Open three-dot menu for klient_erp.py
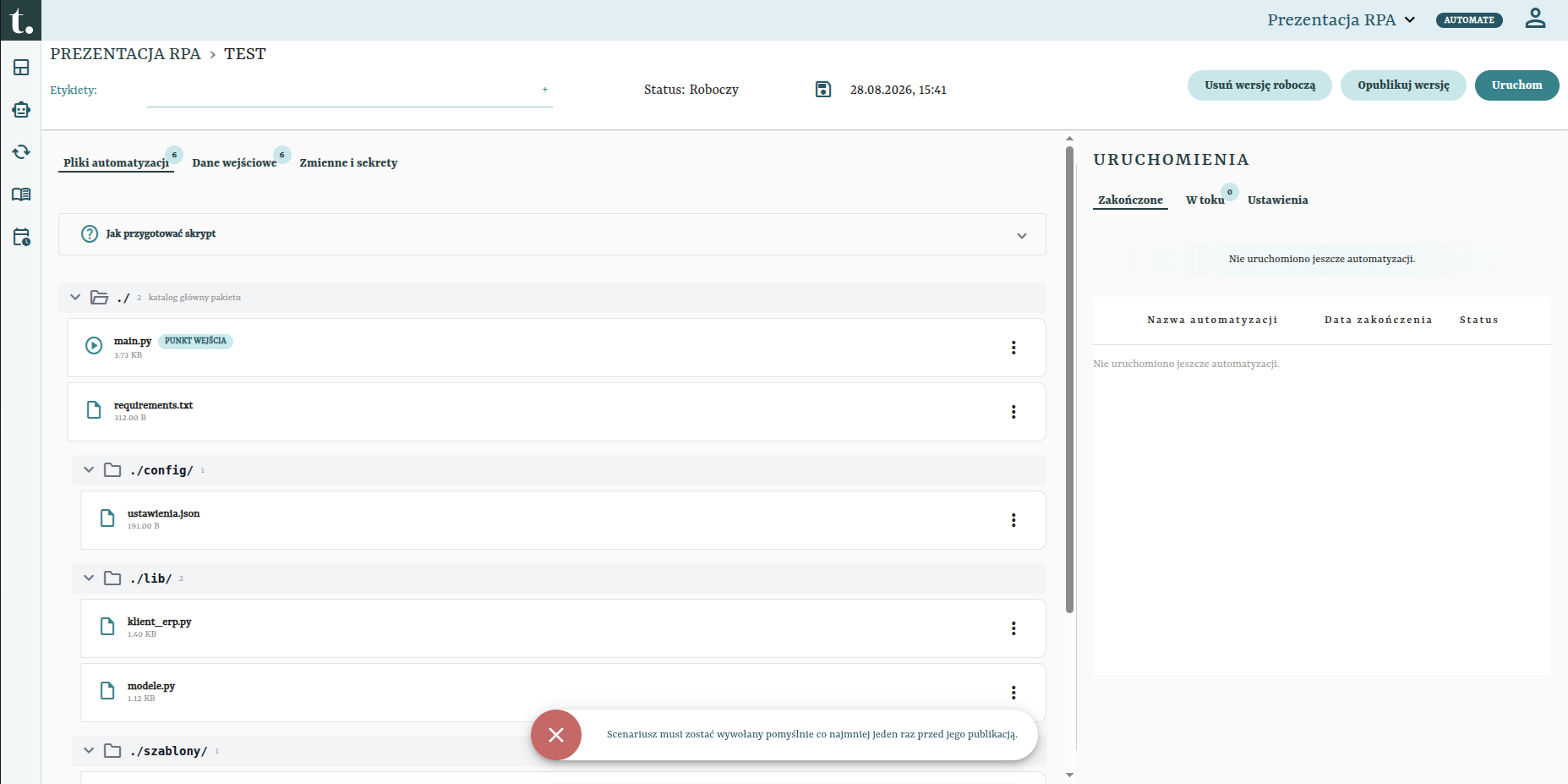Image resolution: width=1568 pixels, height=784 pixels. [1013, 628]
